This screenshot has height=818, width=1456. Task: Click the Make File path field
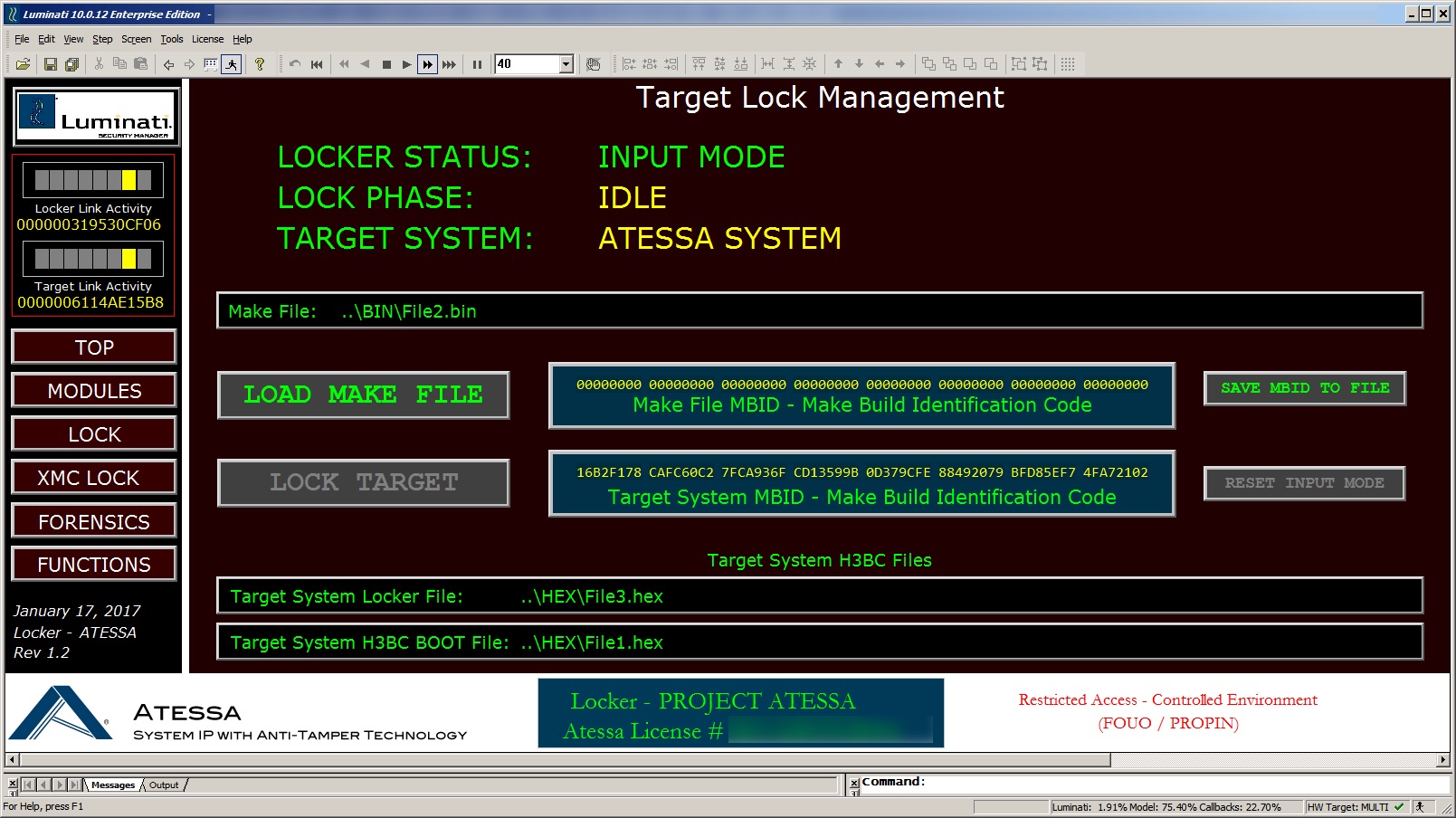click(820, 310)
